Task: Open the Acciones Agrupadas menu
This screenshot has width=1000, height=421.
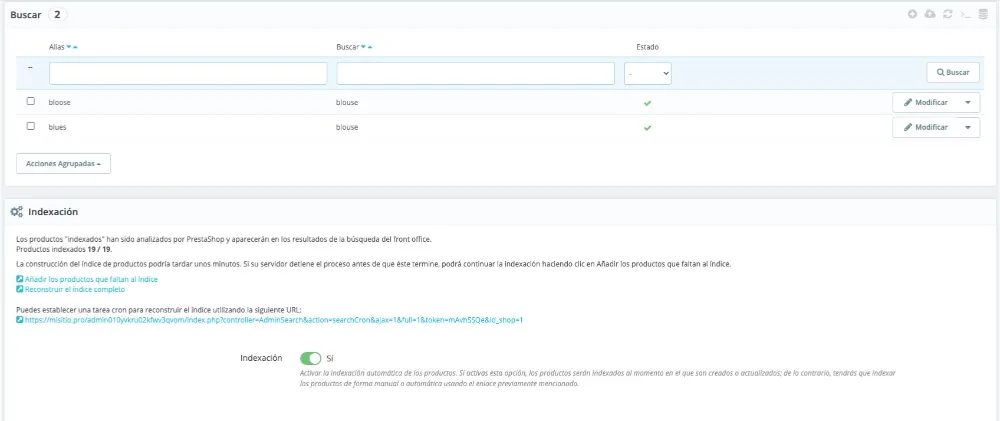Action: [x=64, y=163]
